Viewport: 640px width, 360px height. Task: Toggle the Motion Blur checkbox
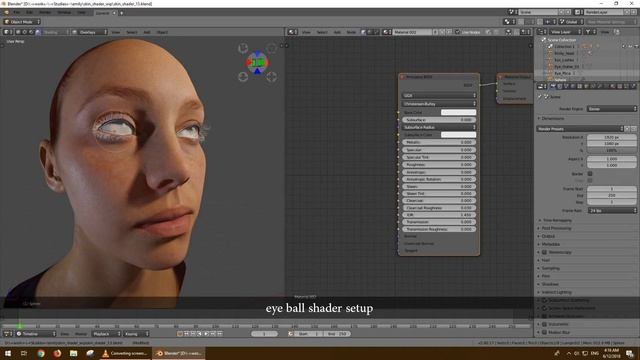[544, 332]
